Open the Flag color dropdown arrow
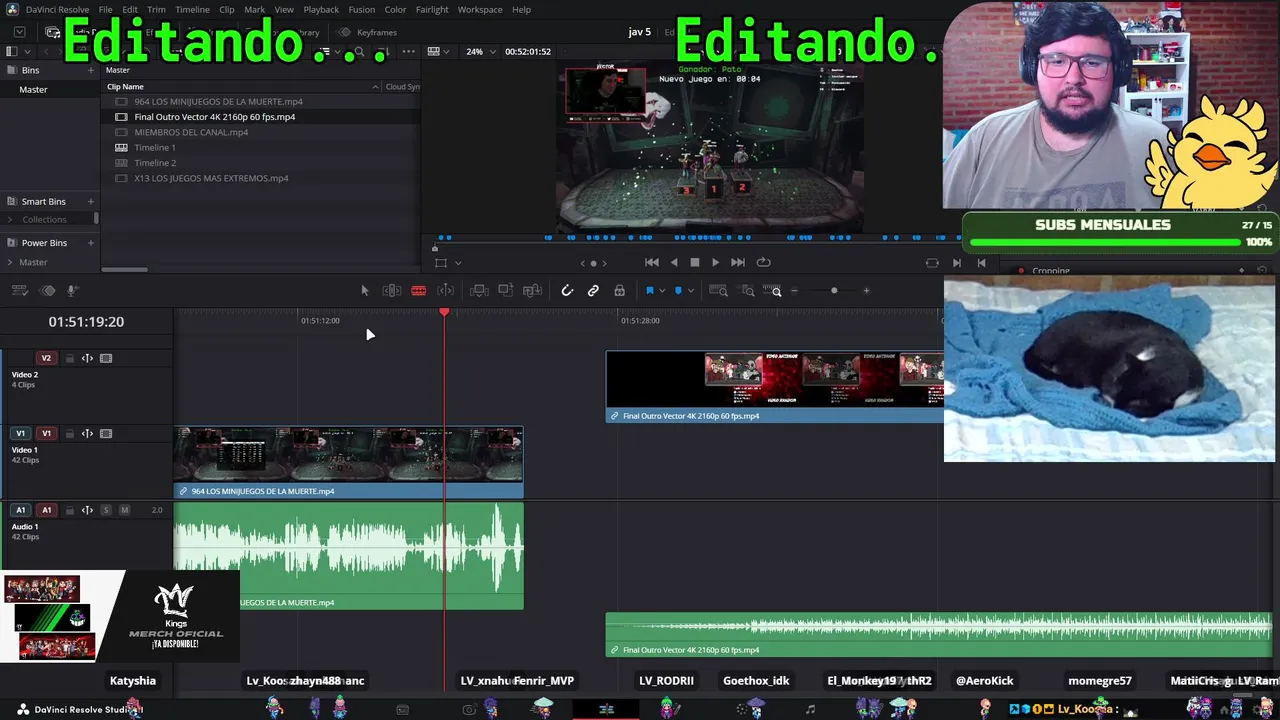This screenshot has height=720, width=1280. tap(661, 291)
